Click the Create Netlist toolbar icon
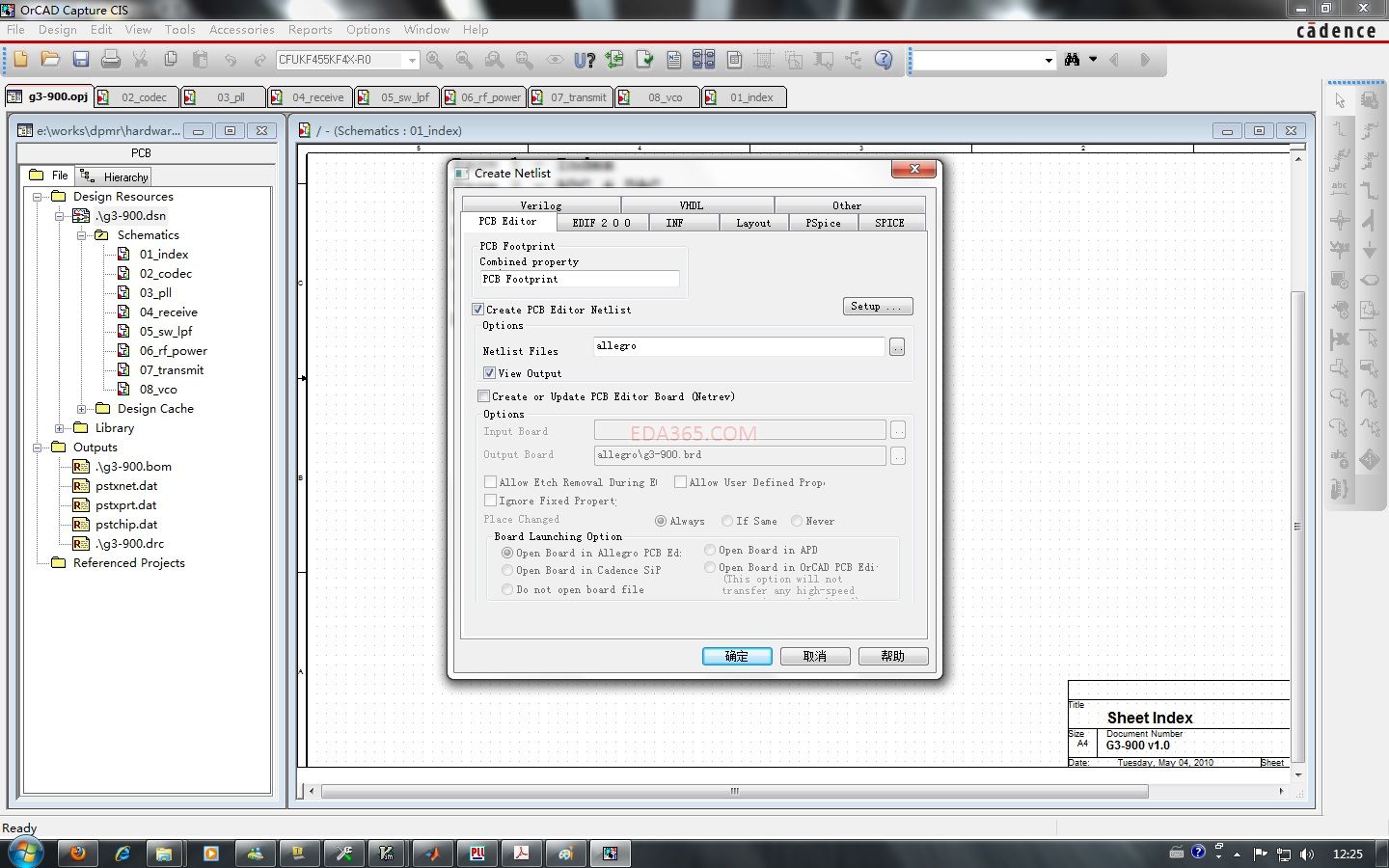 (674, 60)
